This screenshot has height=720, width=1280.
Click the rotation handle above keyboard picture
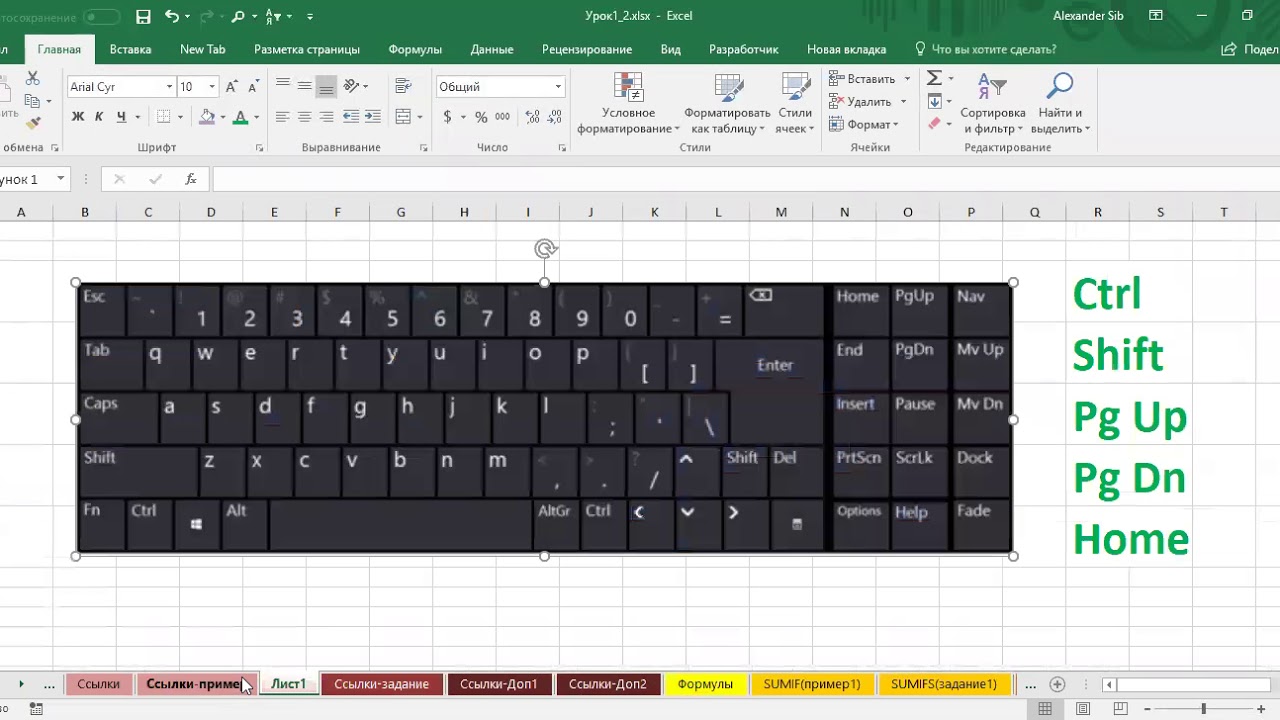coord(545,249)
